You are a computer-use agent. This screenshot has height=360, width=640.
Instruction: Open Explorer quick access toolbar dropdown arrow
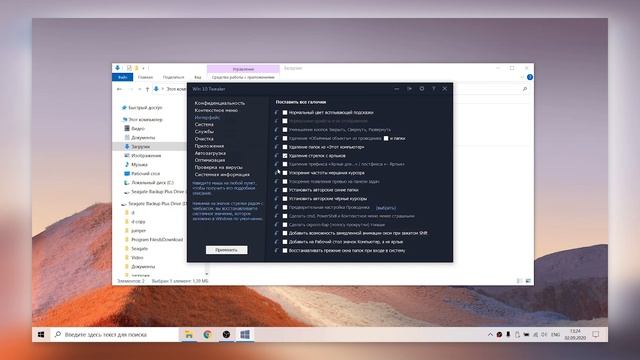(x=143, y=68)
